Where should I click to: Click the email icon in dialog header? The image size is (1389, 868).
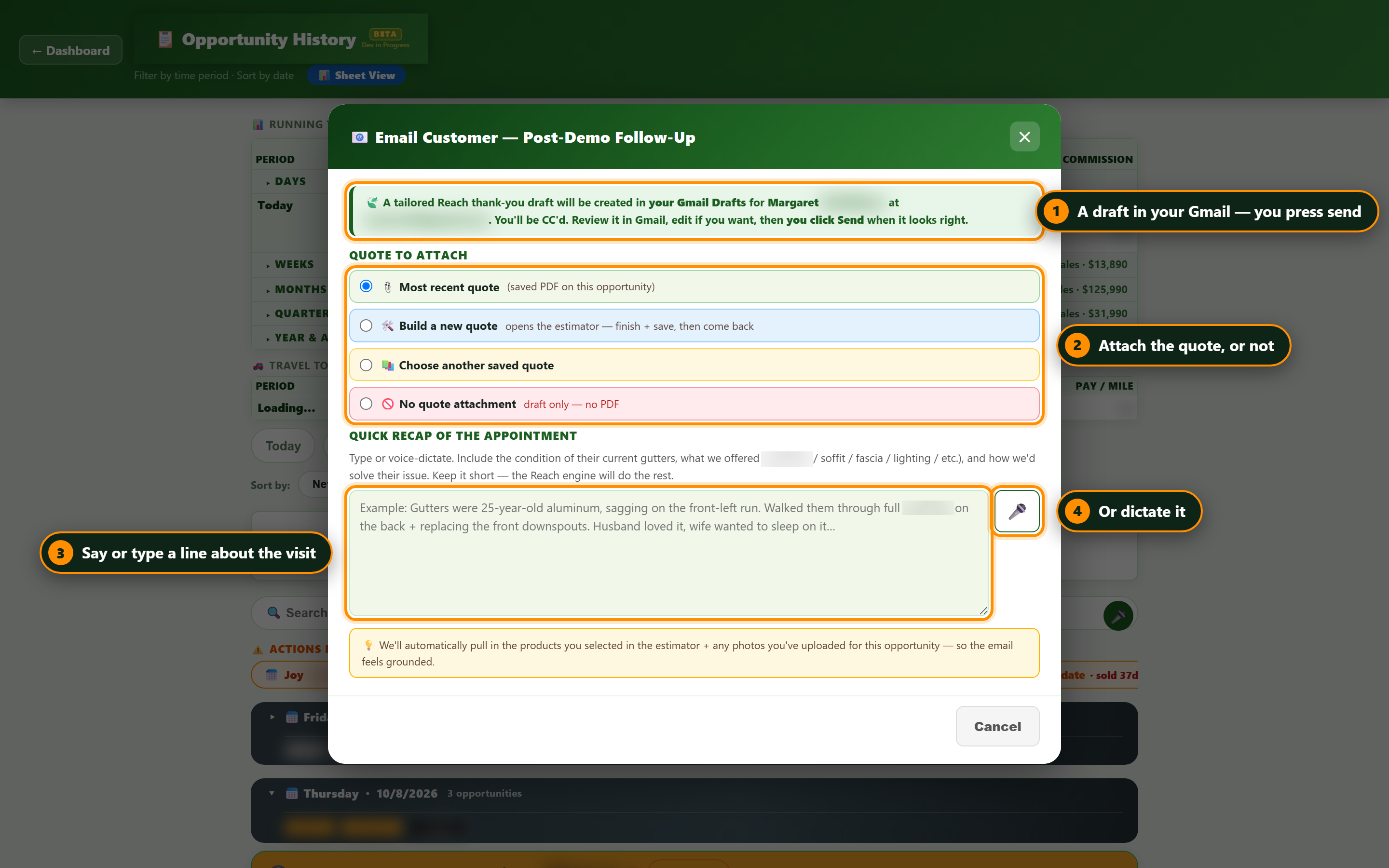[360, 137]
